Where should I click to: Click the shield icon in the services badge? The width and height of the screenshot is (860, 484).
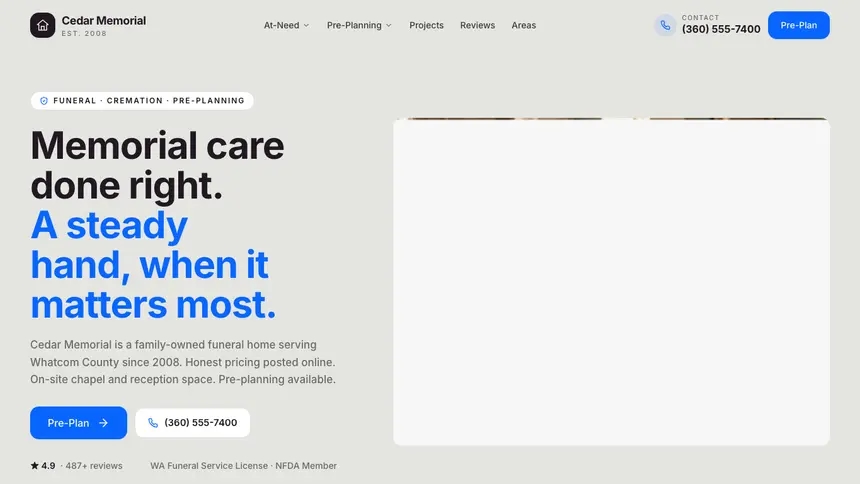44,101
